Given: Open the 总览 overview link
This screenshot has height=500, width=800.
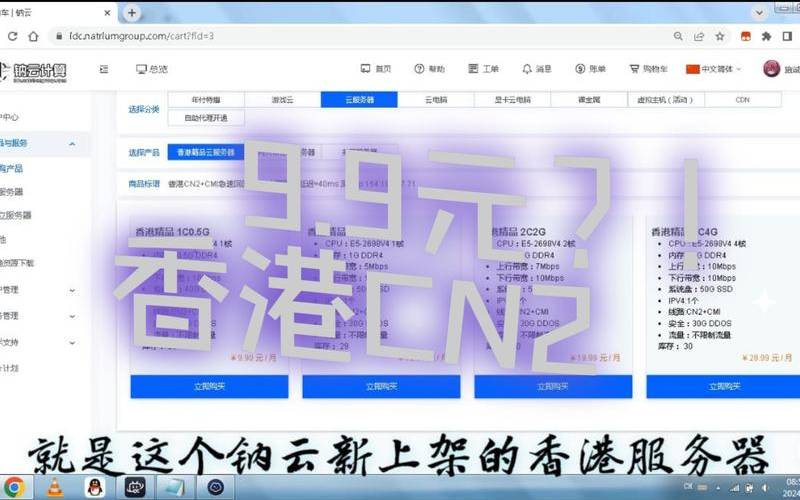Looking at the screenshot, I should pos(152,69).
